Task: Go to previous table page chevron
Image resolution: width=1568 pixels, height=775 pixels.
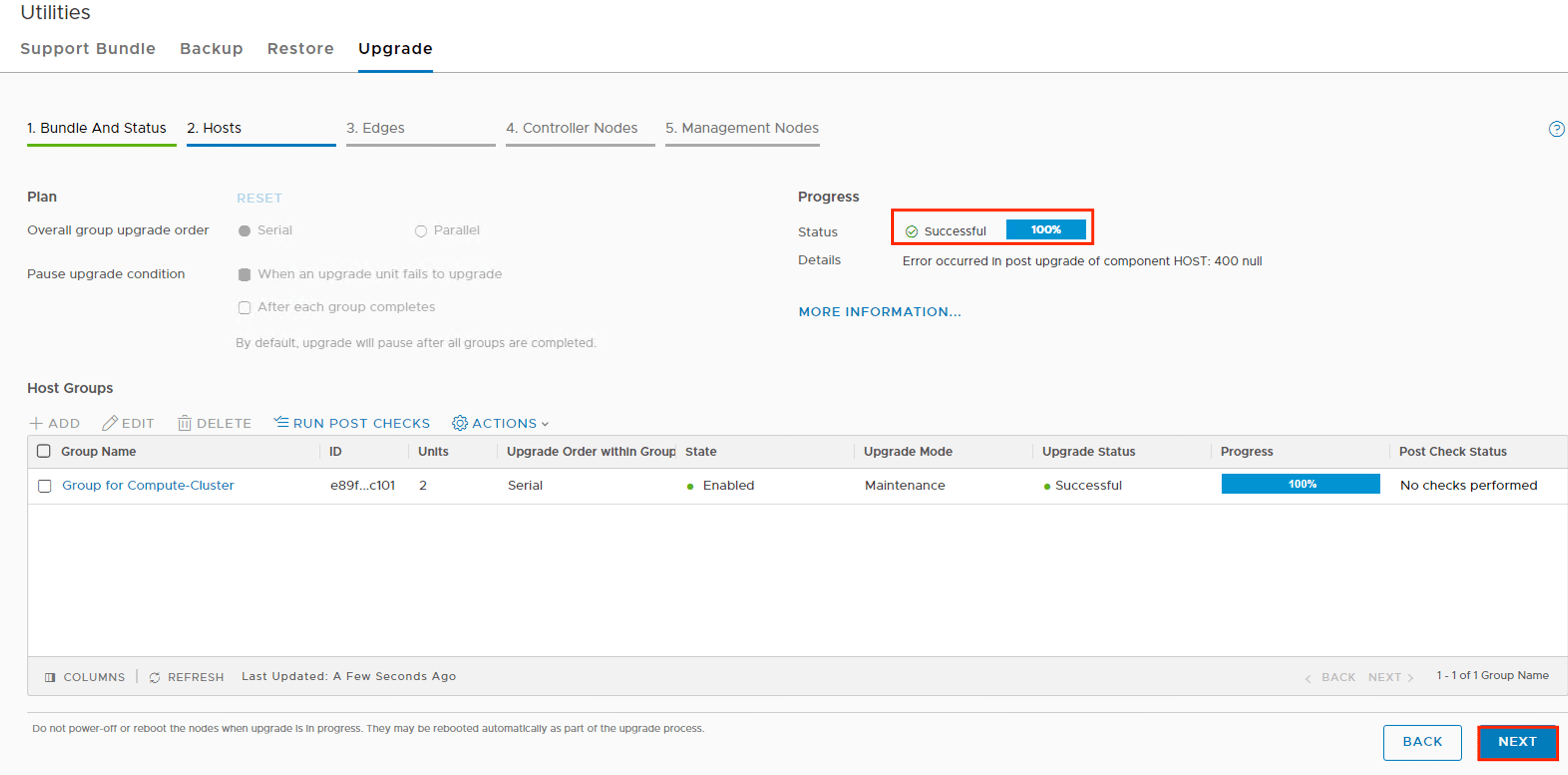Action: pyautogui.click(x=1308, y=678)
